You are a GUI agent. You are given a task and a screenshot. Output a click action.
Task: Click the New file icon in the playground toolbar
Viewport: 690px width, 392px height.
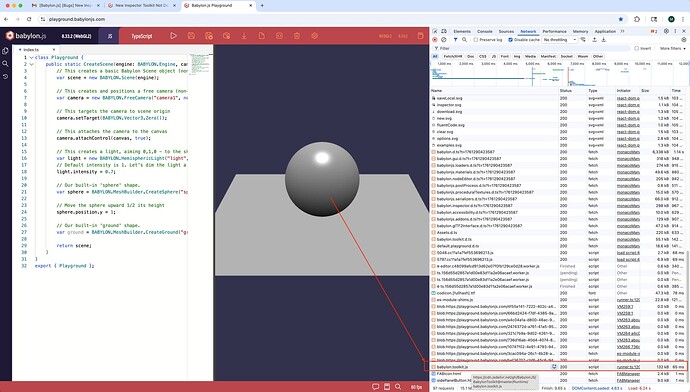pyautogui.click(x=261, y=36)
